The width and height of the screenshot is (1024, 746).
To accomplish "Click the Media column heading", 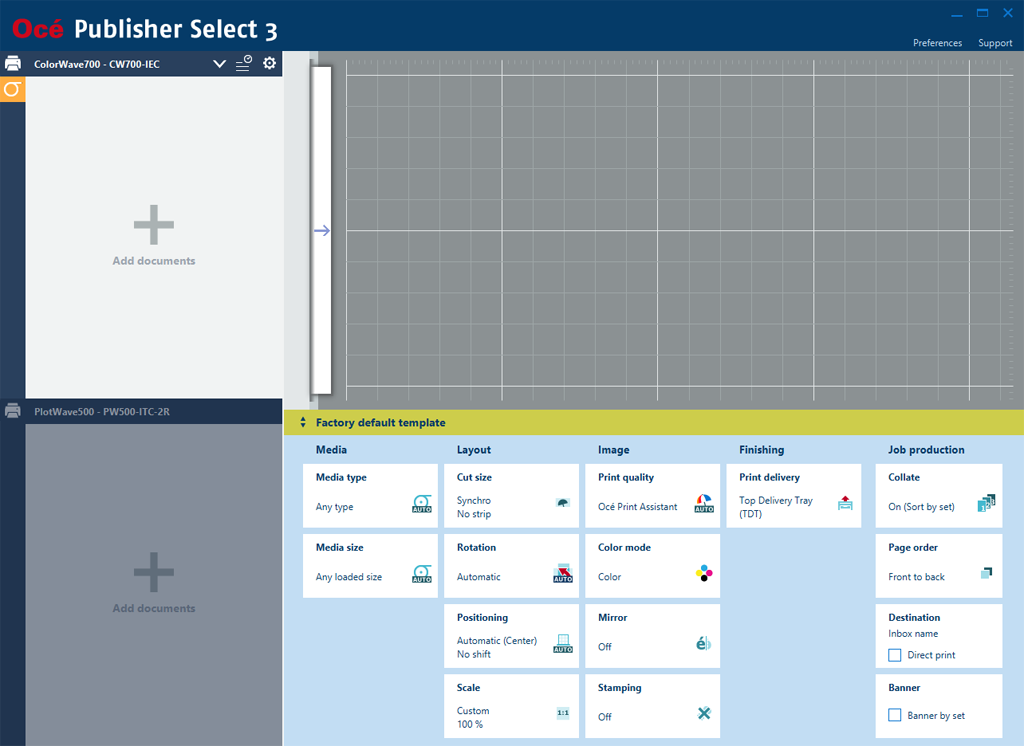I will point(331,449).
